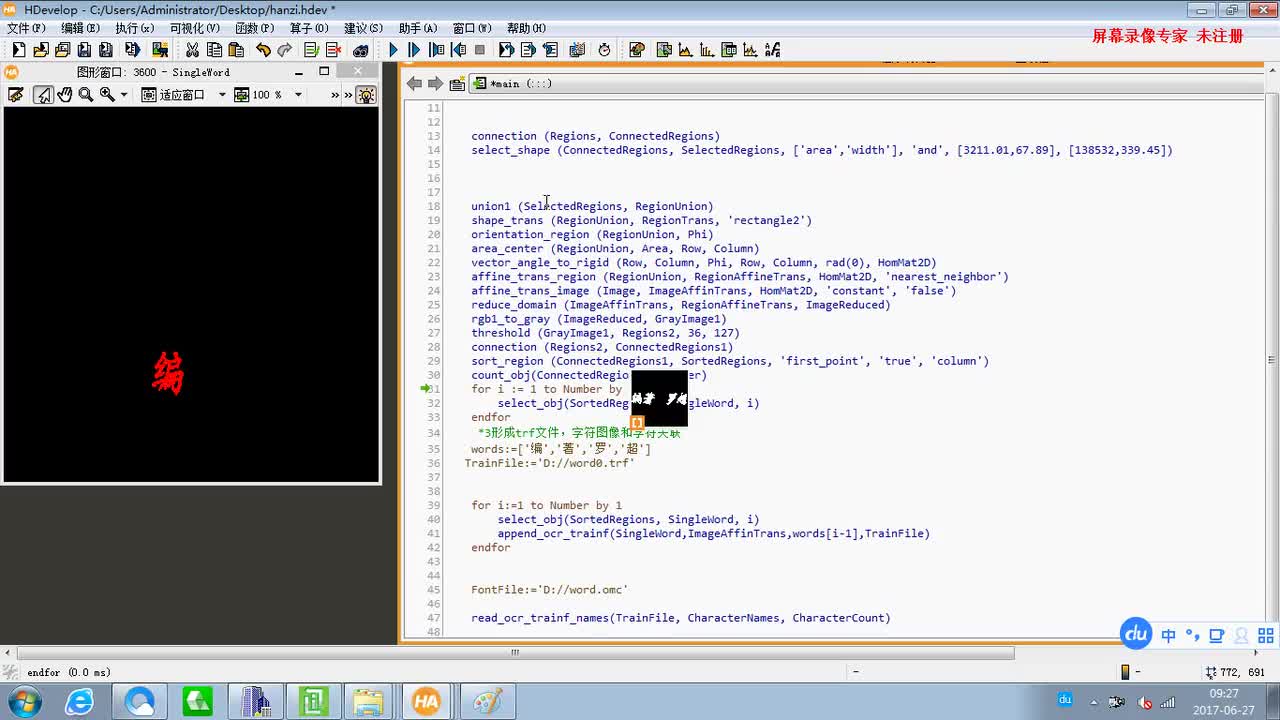The image size is (1280, 720).
Task: Click the Deactivate lines icon with red X
Action: (333, 50)
